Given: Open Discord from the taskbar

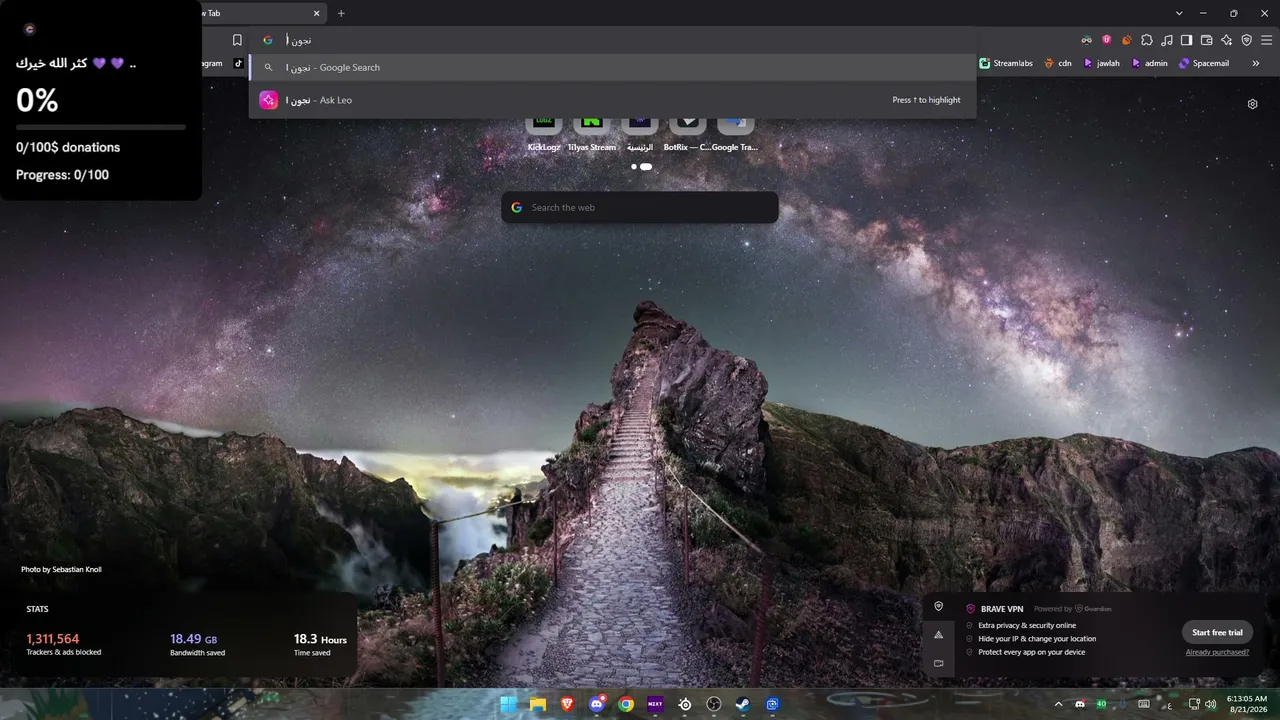Looking at the screenshot, I should tap(597, 704).
